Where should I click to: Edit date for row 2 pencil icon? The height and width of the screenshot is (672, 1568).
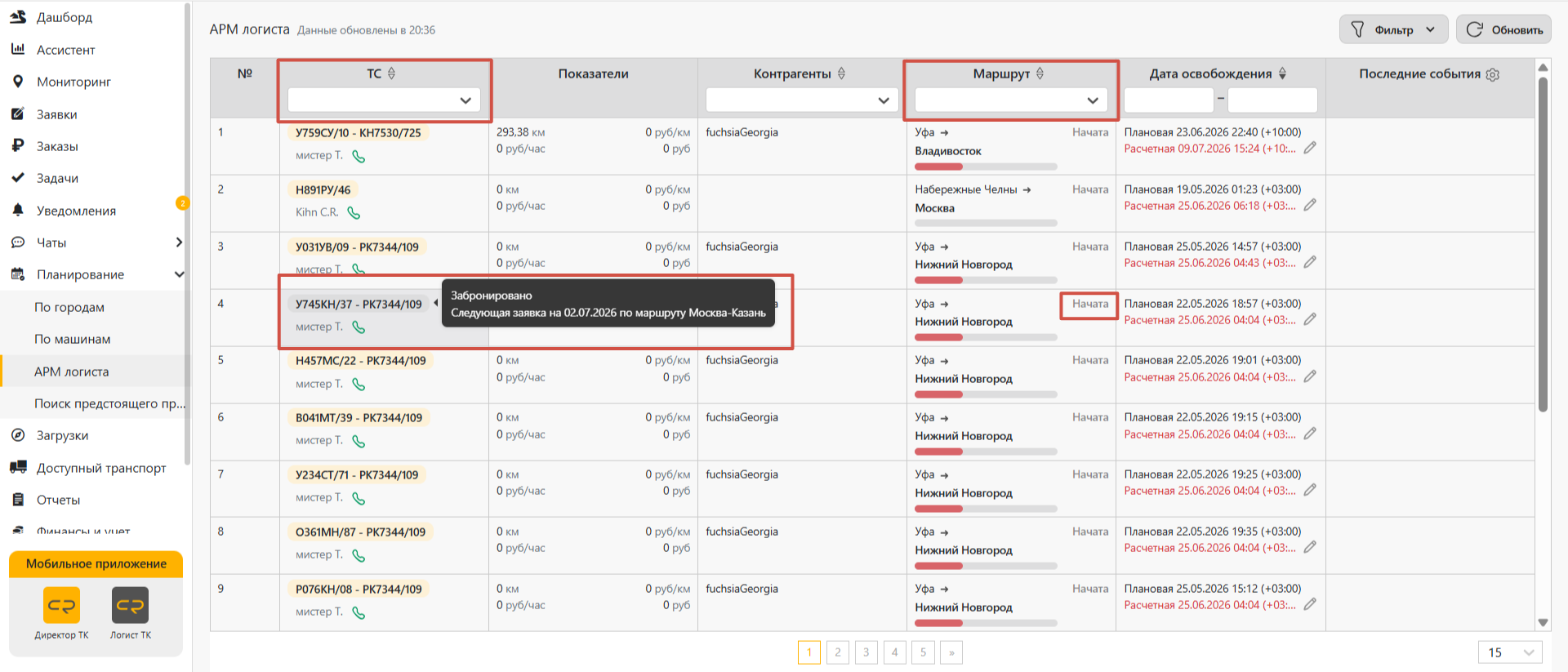click(1310, 205)
